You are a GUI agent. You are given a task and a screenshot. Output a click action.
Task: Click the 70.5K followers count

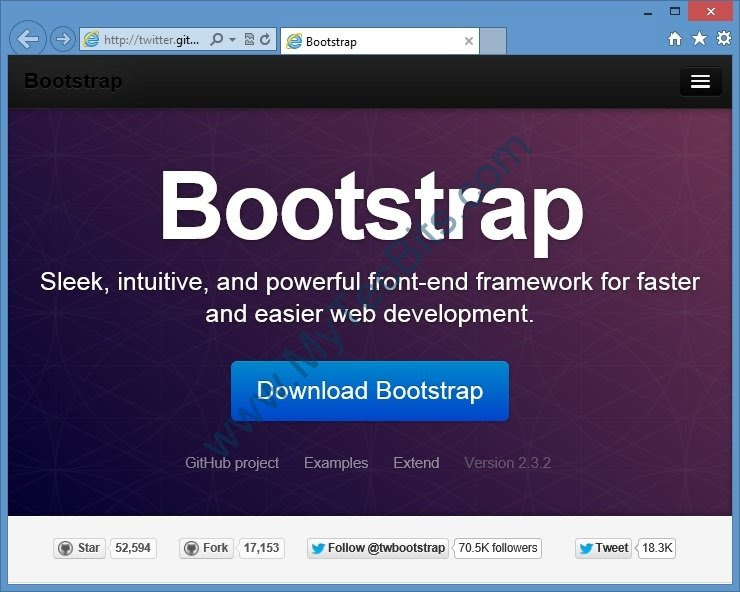pos(498,548)
